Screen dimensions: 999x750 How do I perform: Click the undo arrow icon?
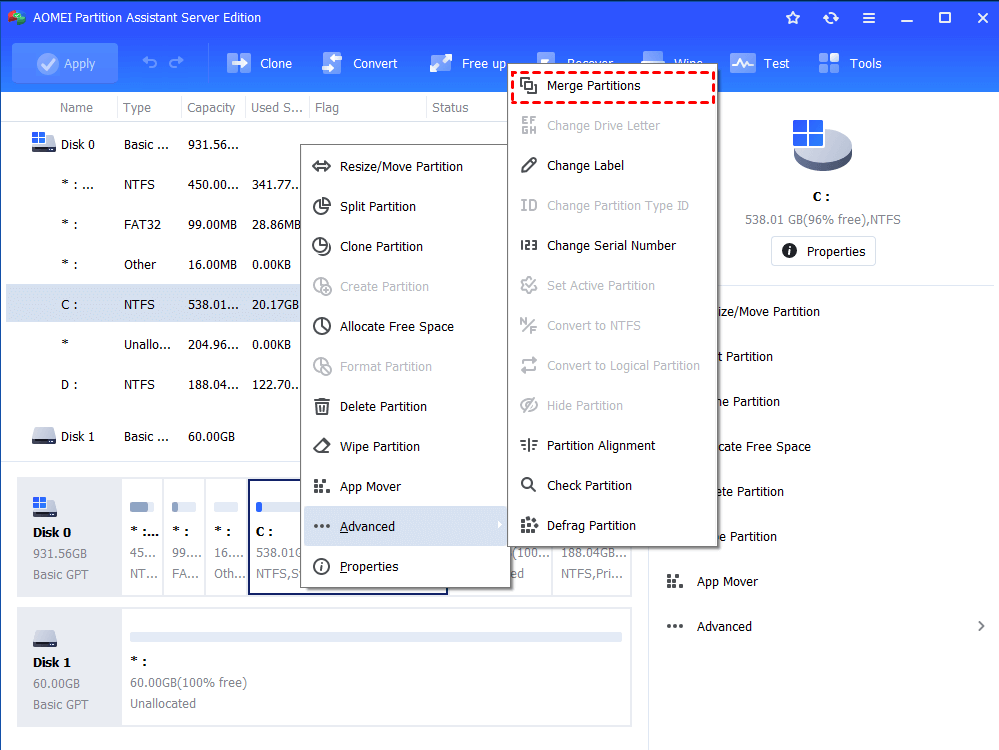[150, 62]
